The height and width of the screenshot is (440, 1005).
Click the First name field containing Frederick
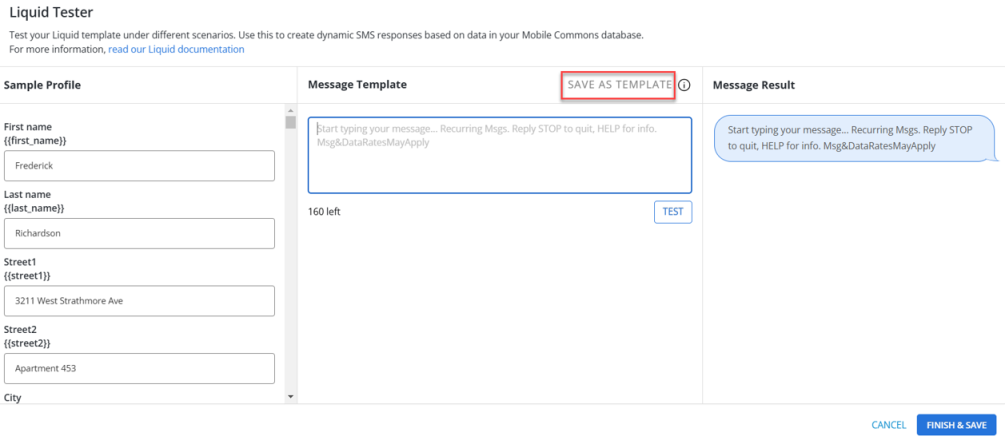(139, 166)
